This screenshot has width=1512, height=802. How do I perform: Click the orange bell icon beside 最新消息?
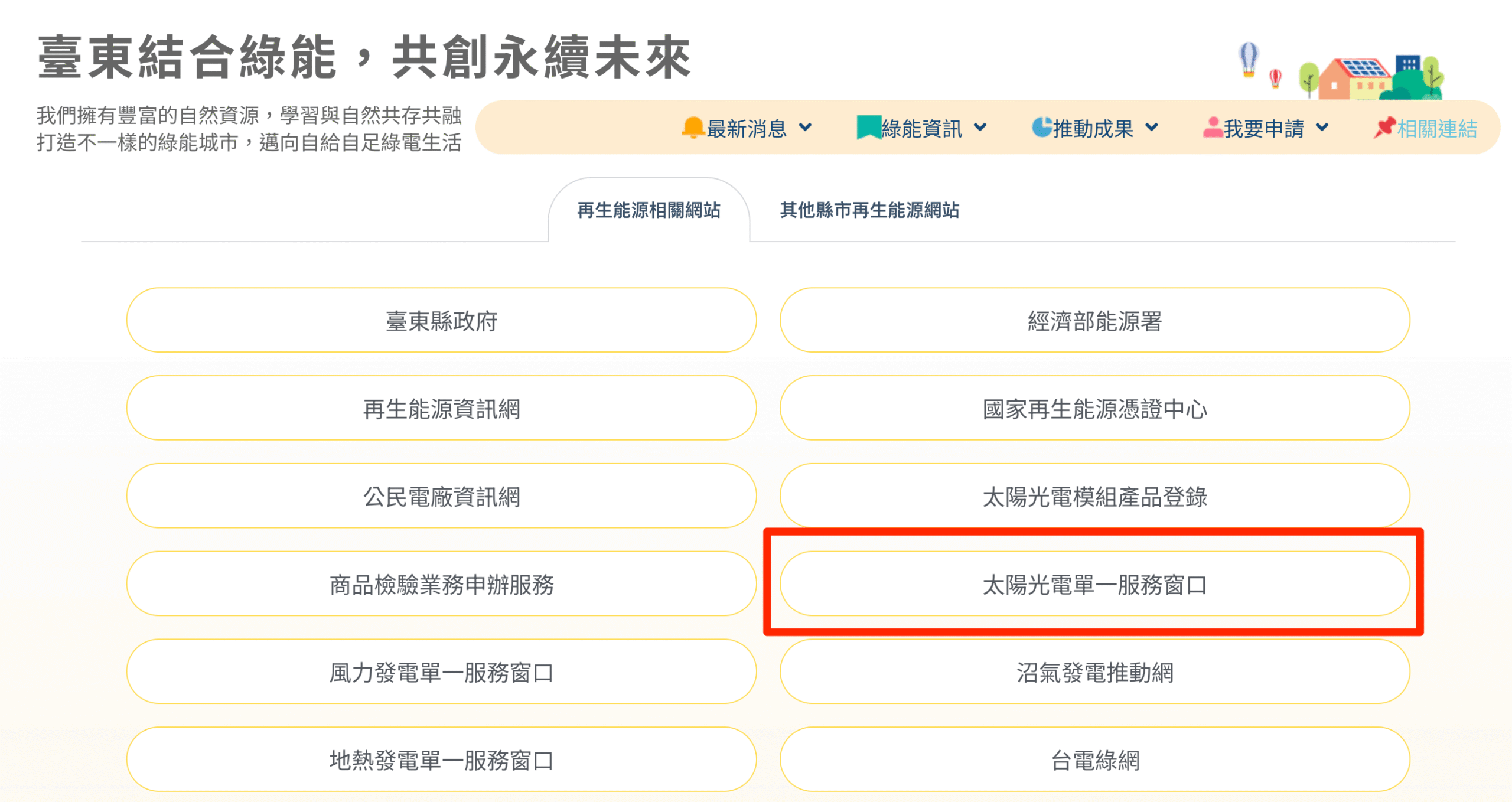point(693,128)
